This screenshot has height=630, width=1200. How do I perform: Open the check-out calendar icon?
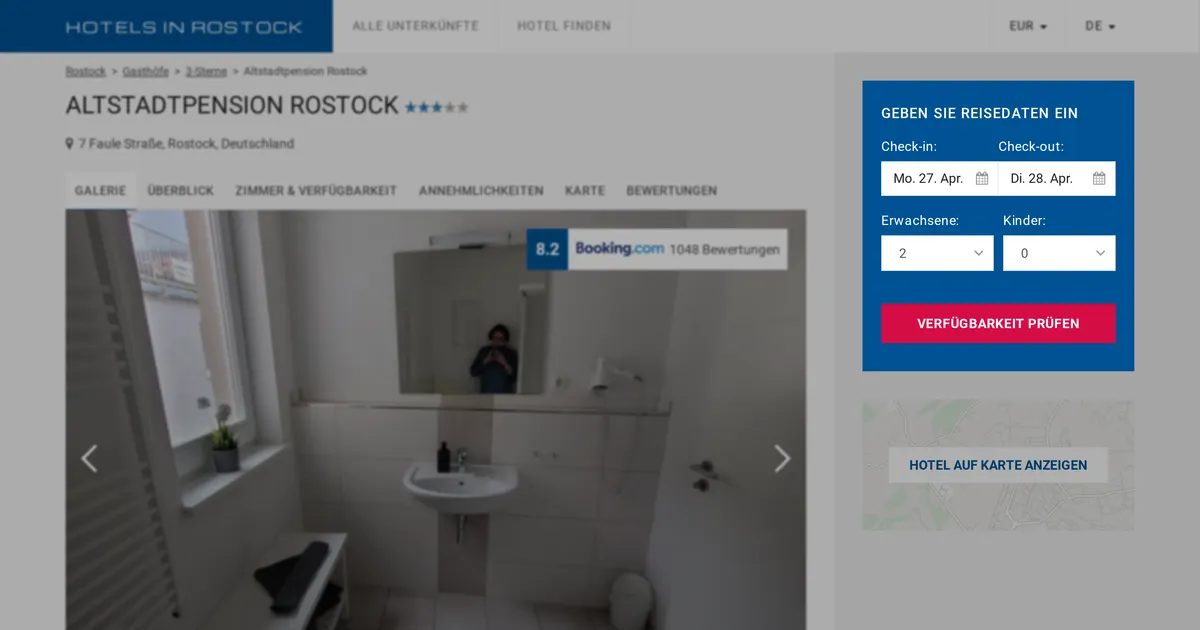(x=1099, y=179)
